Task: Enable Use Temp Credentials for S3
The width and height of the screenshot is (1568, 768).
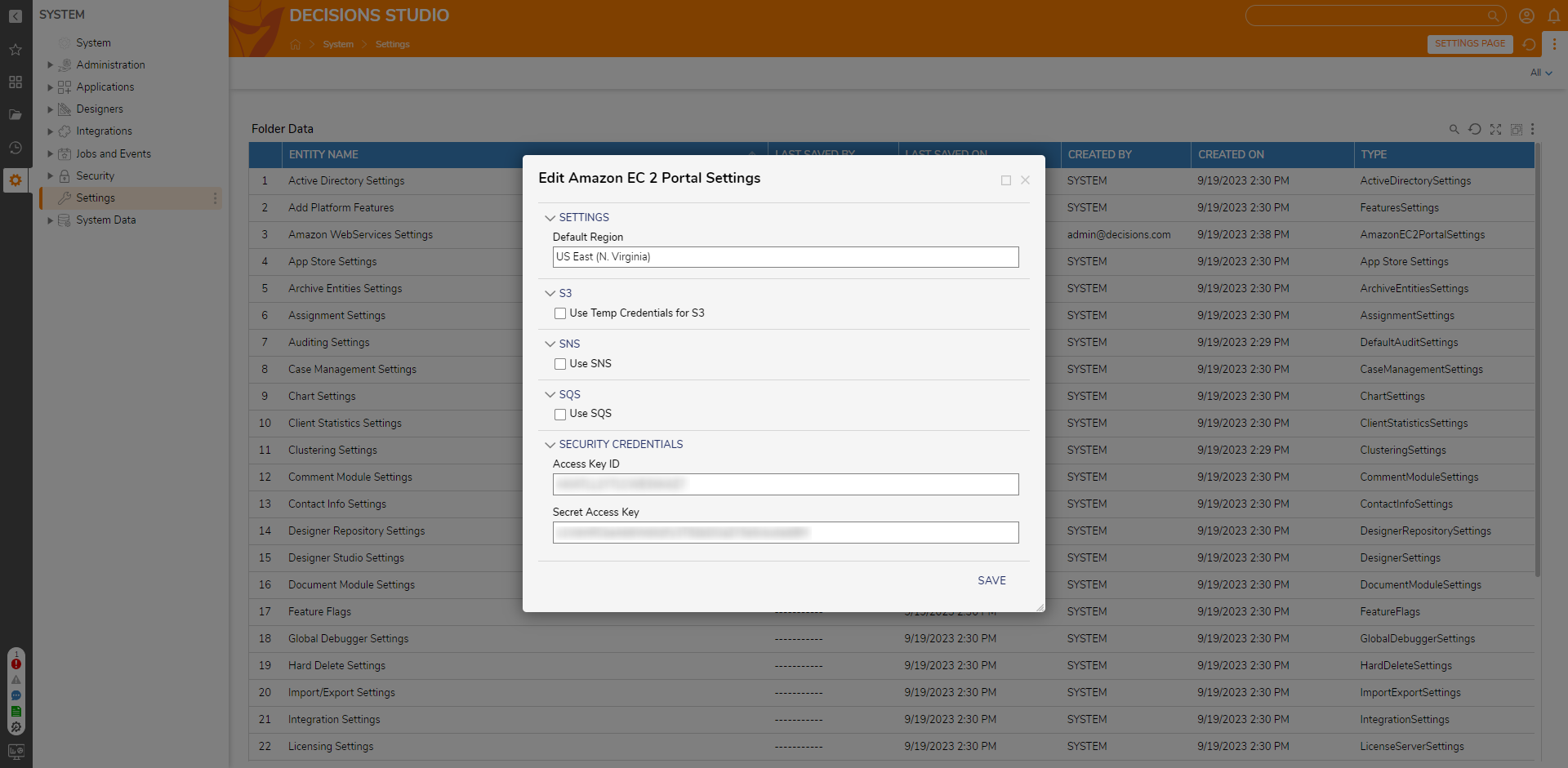Action: click(560, 313)
